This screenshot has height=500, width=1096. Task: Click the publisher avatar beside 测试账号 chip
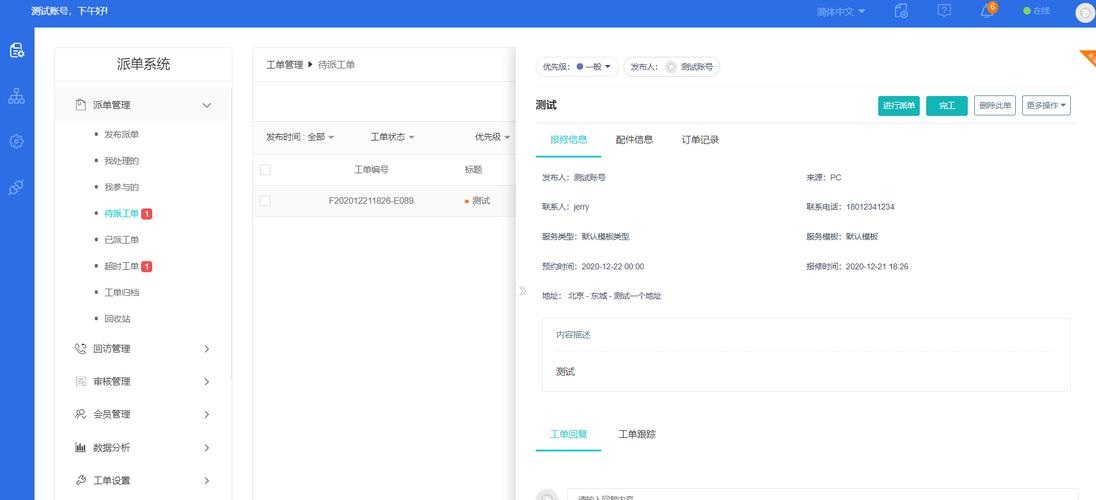pyautogui.click(x=671, y=66)
